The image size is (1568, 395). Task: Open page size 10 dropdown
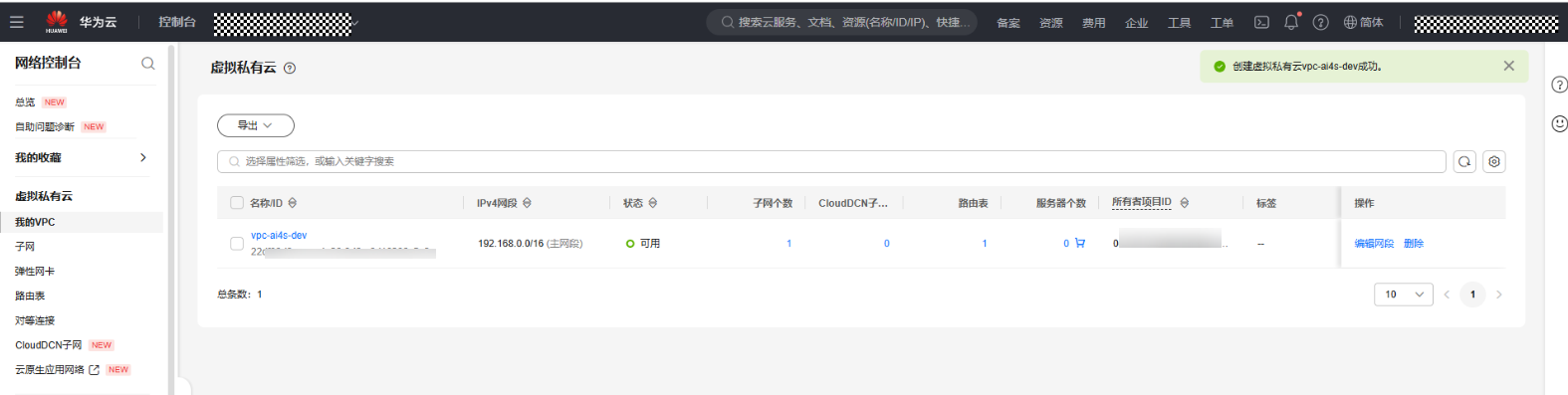[1404, 295]
